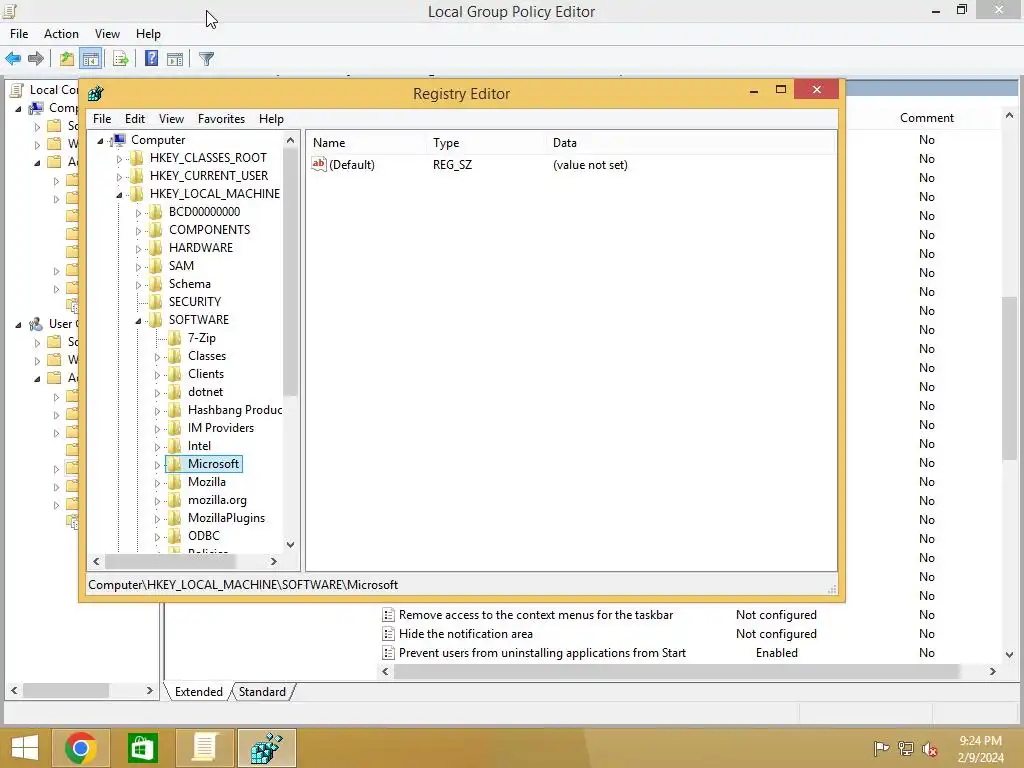The image size is (1024, 768).
Task: Collapse the HKEY_LOCAL_MACHINE node
Action: pyautogui.click(x=120, y=195)
